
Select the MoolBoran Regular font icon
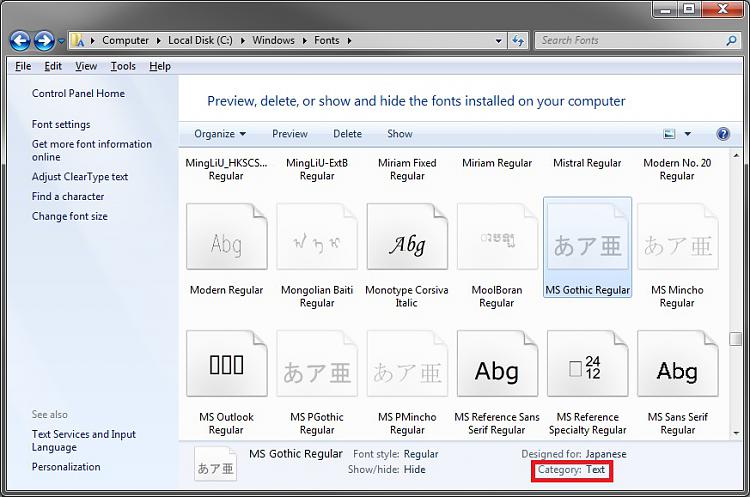(497, 237)
